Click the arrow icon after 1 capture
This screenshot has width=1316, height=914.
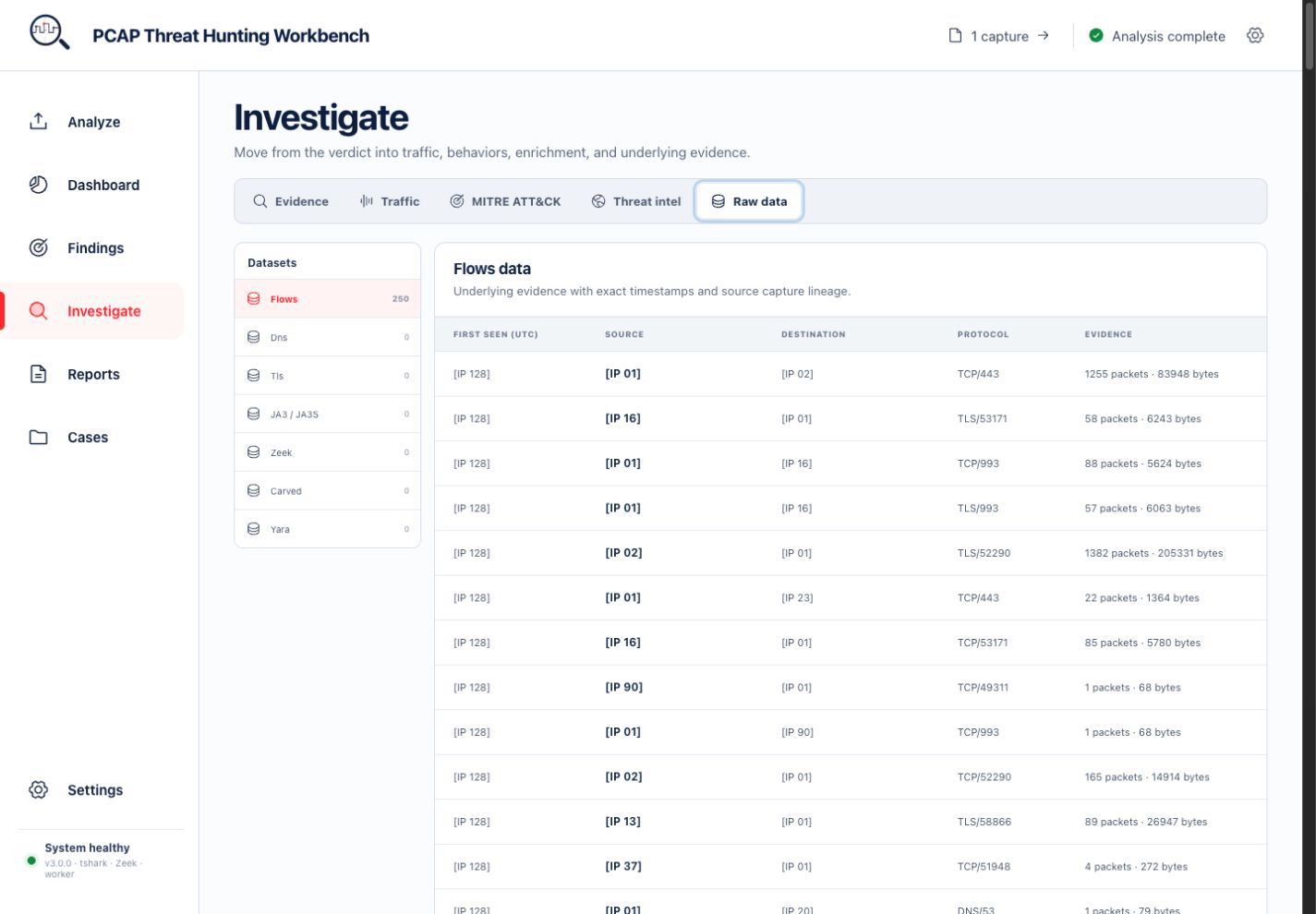pos(1044,35)
